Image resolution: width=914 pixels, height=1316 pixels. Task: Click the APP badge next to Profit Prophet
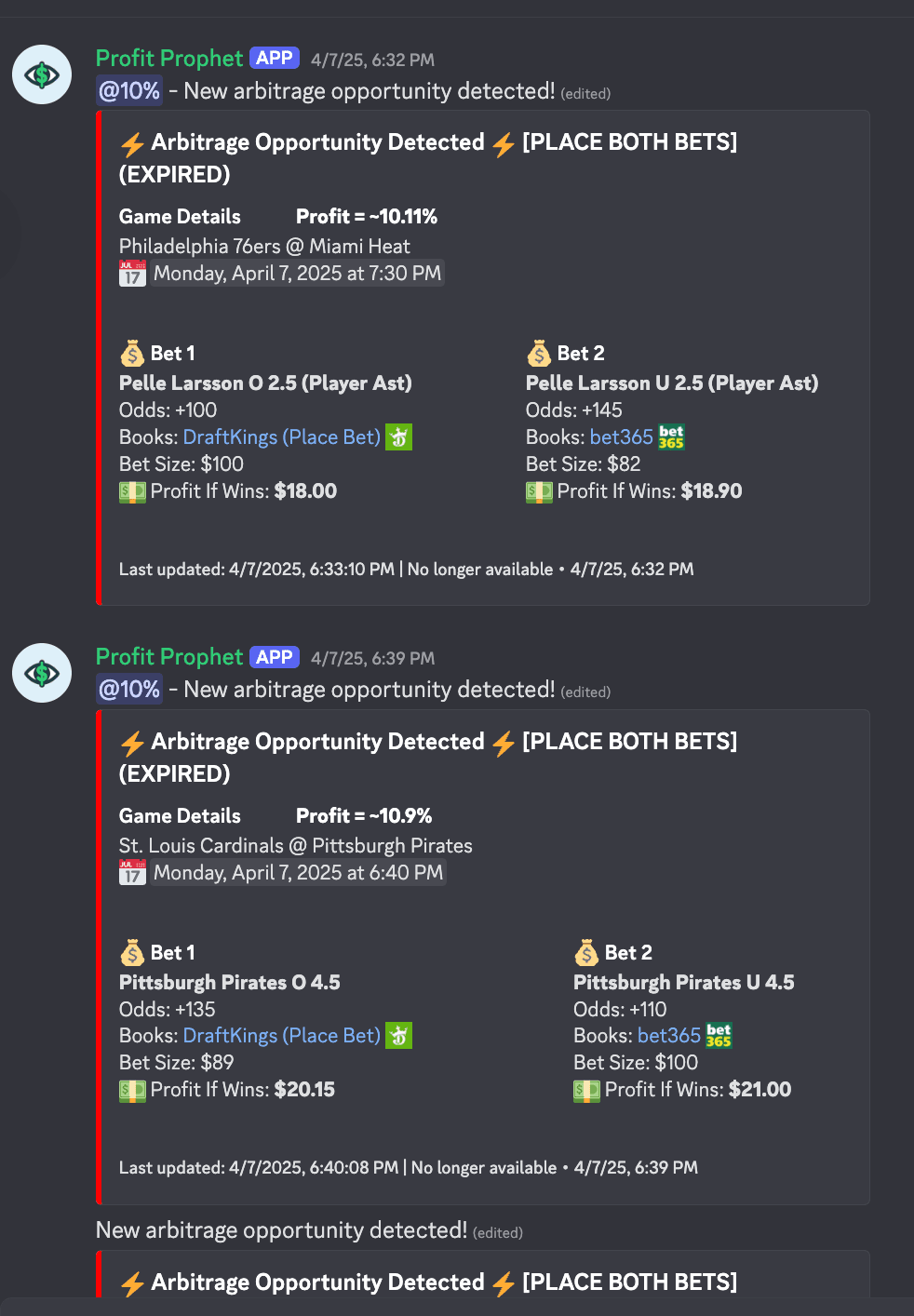[x=274, y=57]
